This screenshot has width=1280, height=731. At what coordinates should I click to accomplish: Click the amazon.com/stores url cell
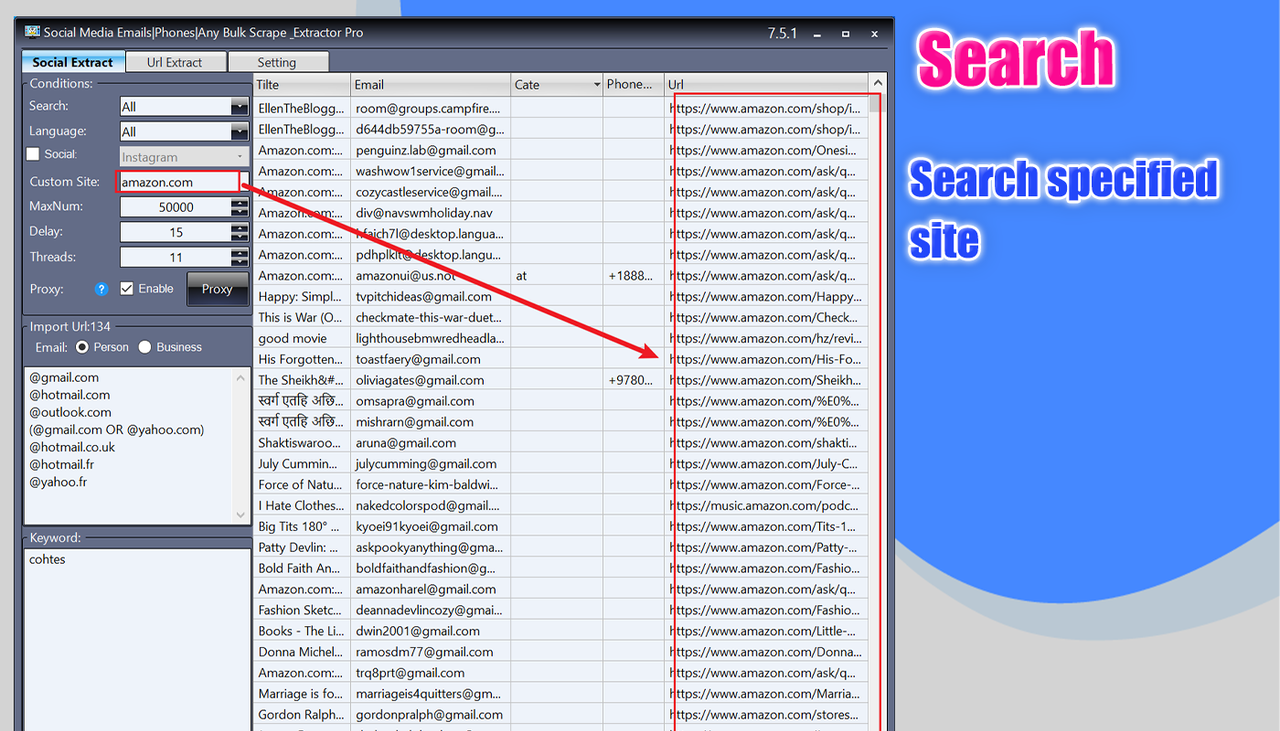[766, 715]
